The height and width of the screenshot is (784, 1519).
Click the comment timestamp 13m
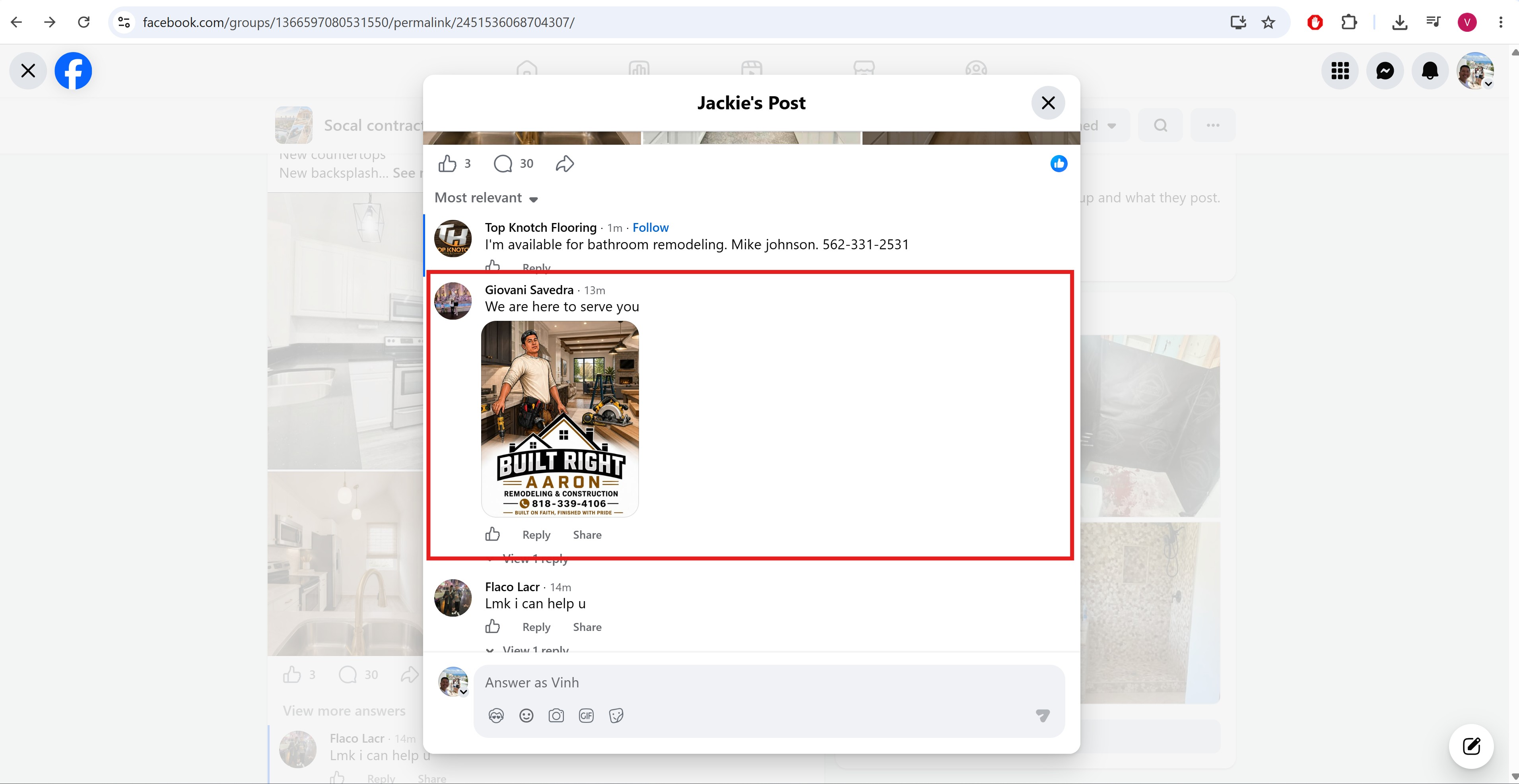tap(594, 290)
